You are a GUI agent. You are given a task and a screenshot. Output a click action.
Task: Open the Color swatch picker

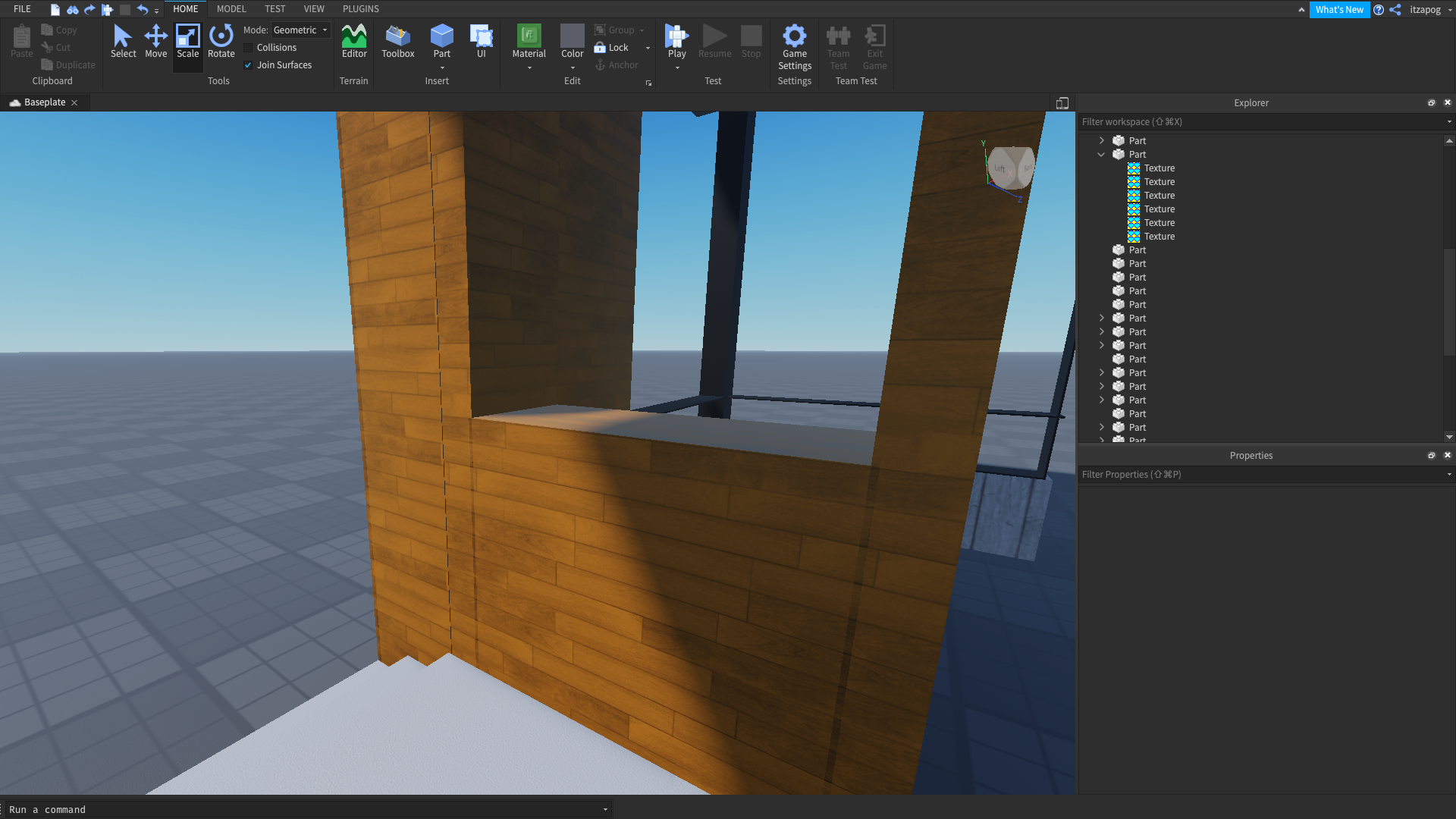572,36
